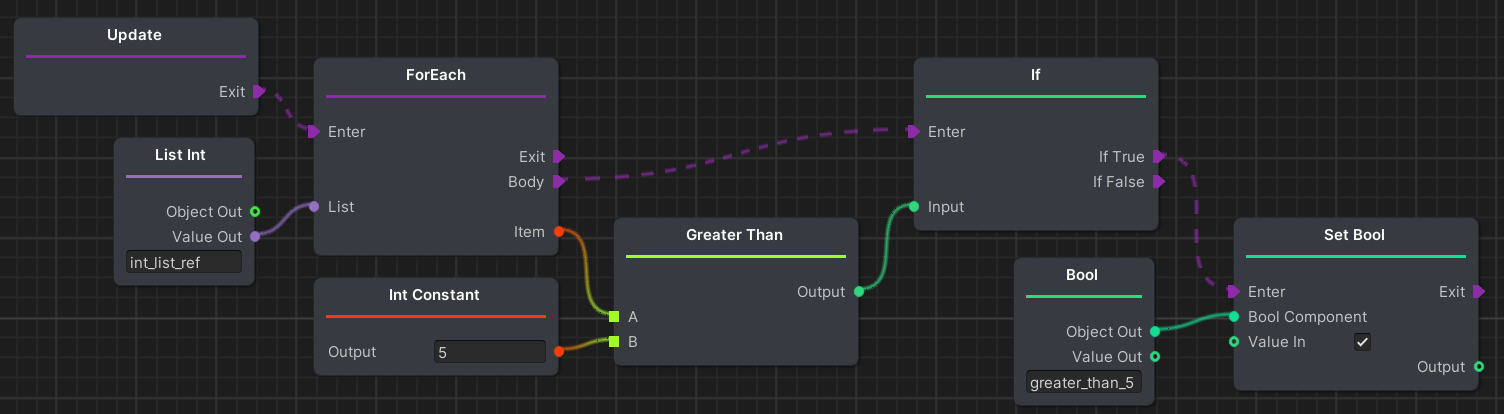Viewport: 1504px width, 414px height.
Task: Click the If True output port
Action: click(1158, 156)
